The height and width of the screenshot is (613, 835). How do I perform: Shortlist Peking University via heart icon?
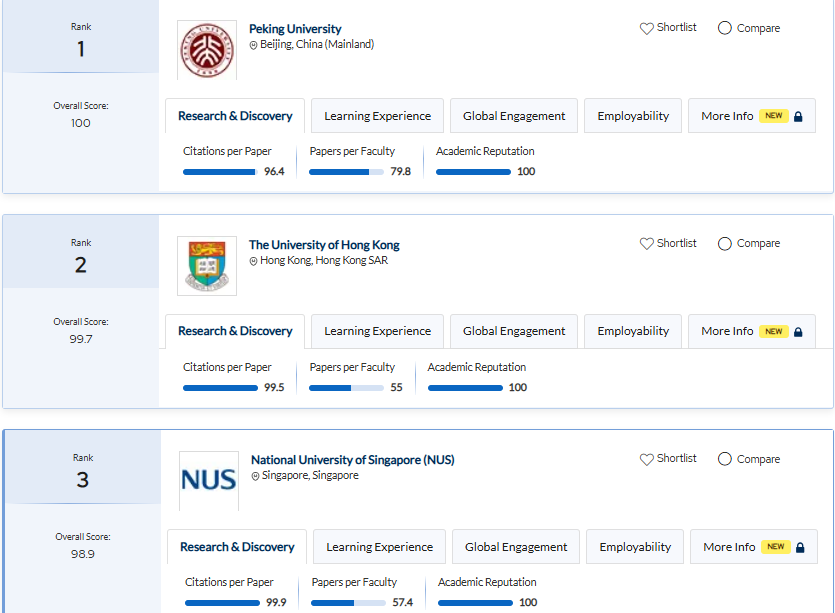(x=646, y=28)
